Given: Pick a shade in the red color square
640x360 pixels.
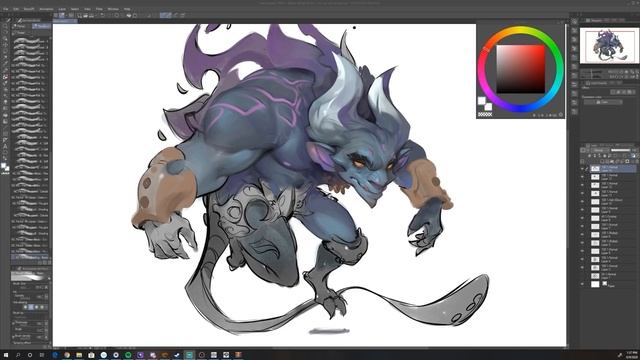Looking at the screenshot, I should pyautogui.click(x=520, y=69).
